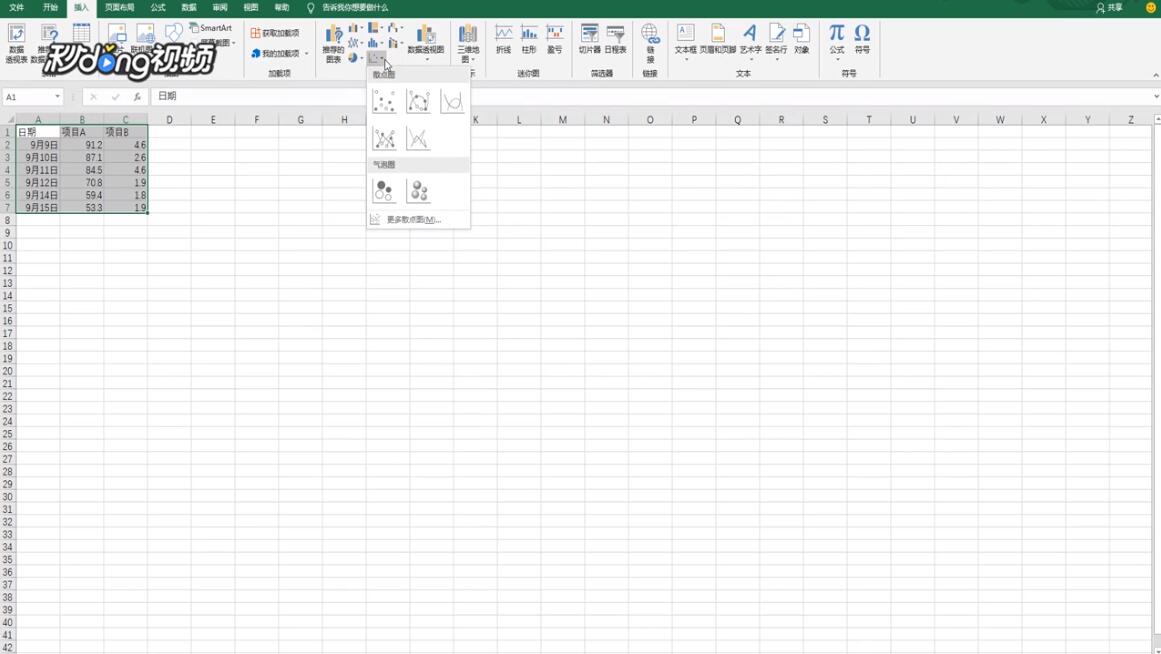This screenshot has height=654, width=1161.
Task: Insert a 公式 equation (pi icon)
Action: (x=837, y=41)
